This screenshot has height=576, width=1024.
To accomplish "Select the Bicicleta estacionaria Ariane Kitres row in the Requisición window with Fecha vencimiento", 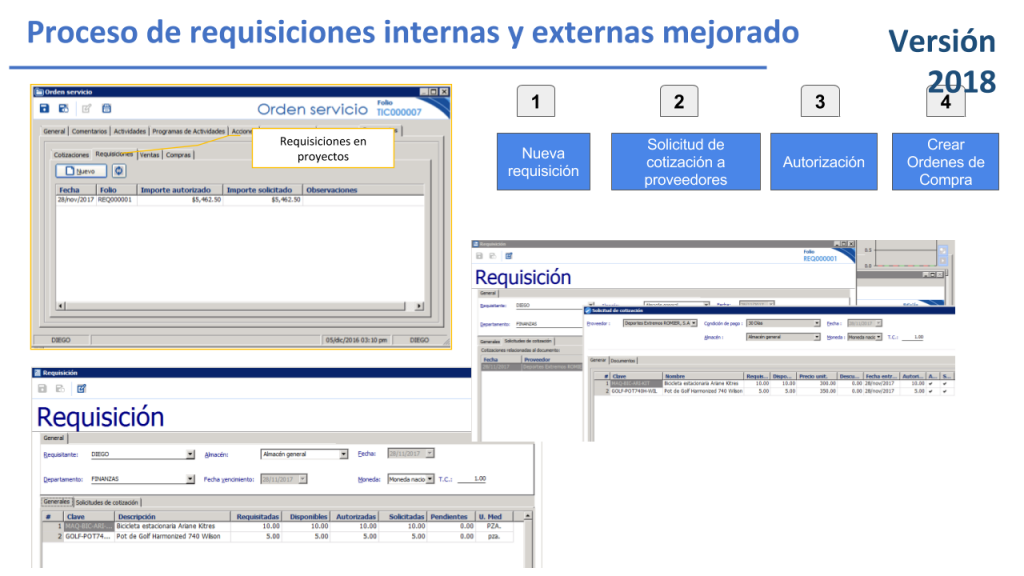I will pyautogui.click(x=278, y=526).
